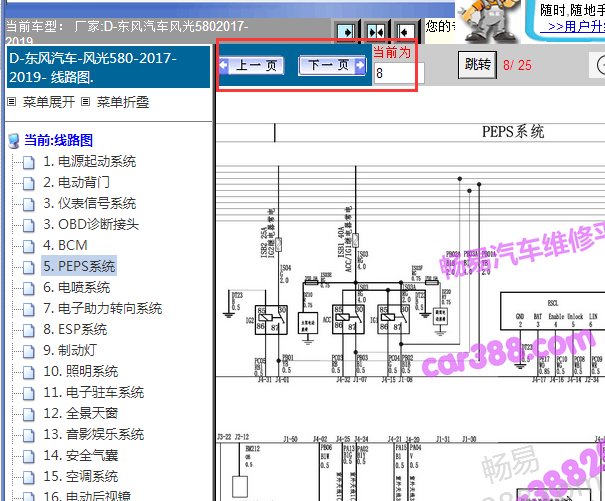The image size is (605, 501).
Task: Click the page icon beside PEPS系统
Action: coord(29,267)
